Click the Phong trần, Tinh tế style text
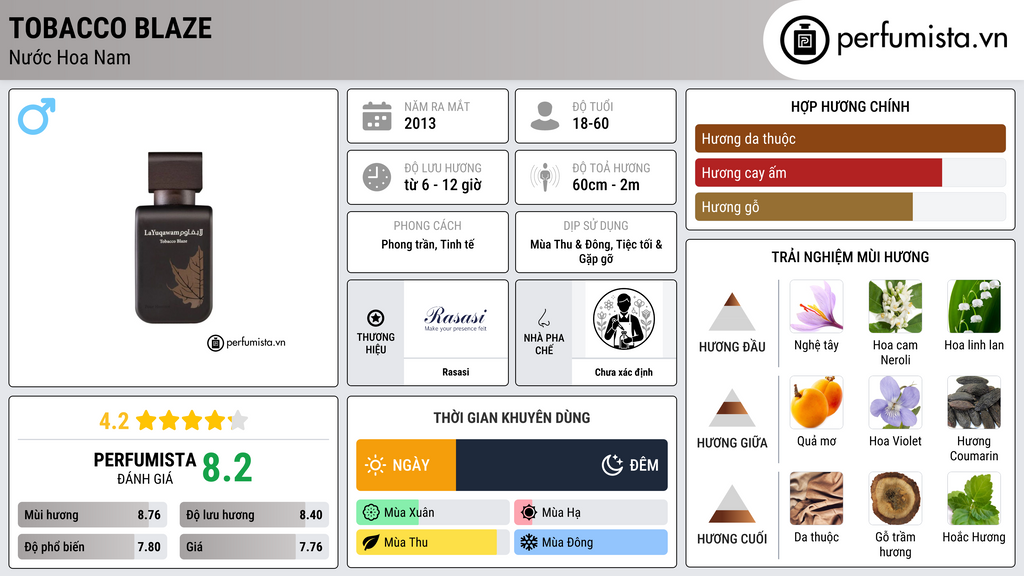Screen dimensions: 1024x576 pyautogui.click(x=428, y=244)
